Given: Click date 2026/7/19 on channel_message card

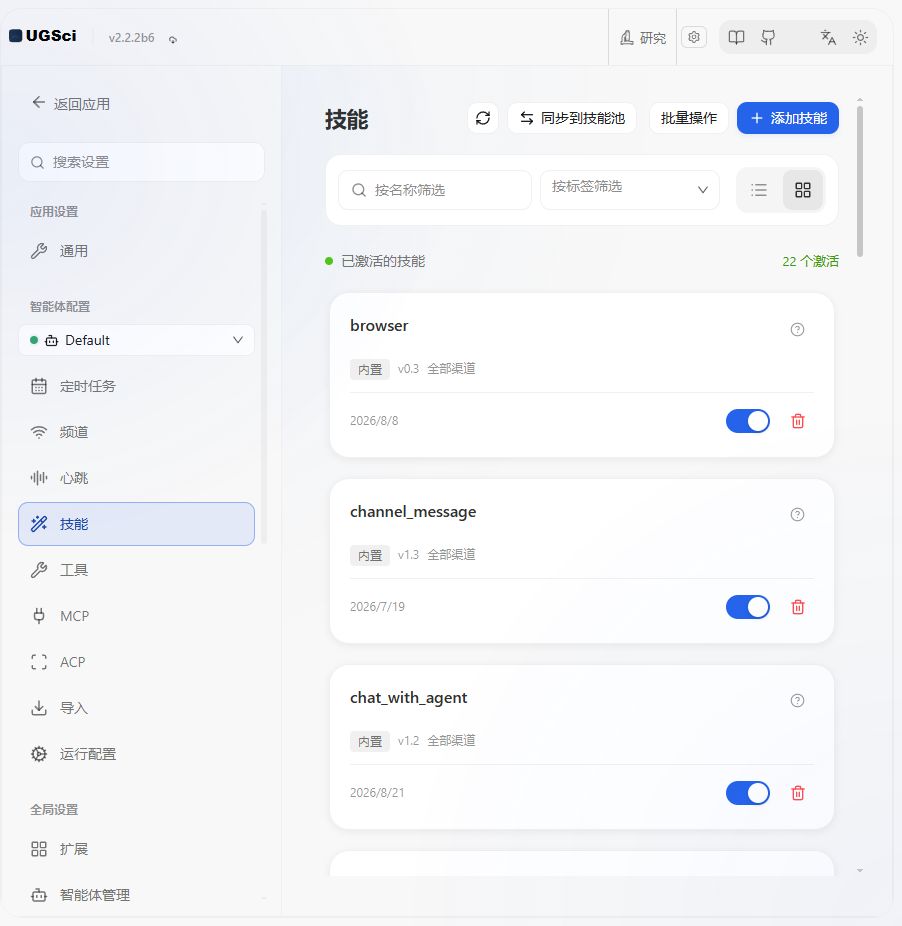Looking at the screenshot, I should pos(377,607).
